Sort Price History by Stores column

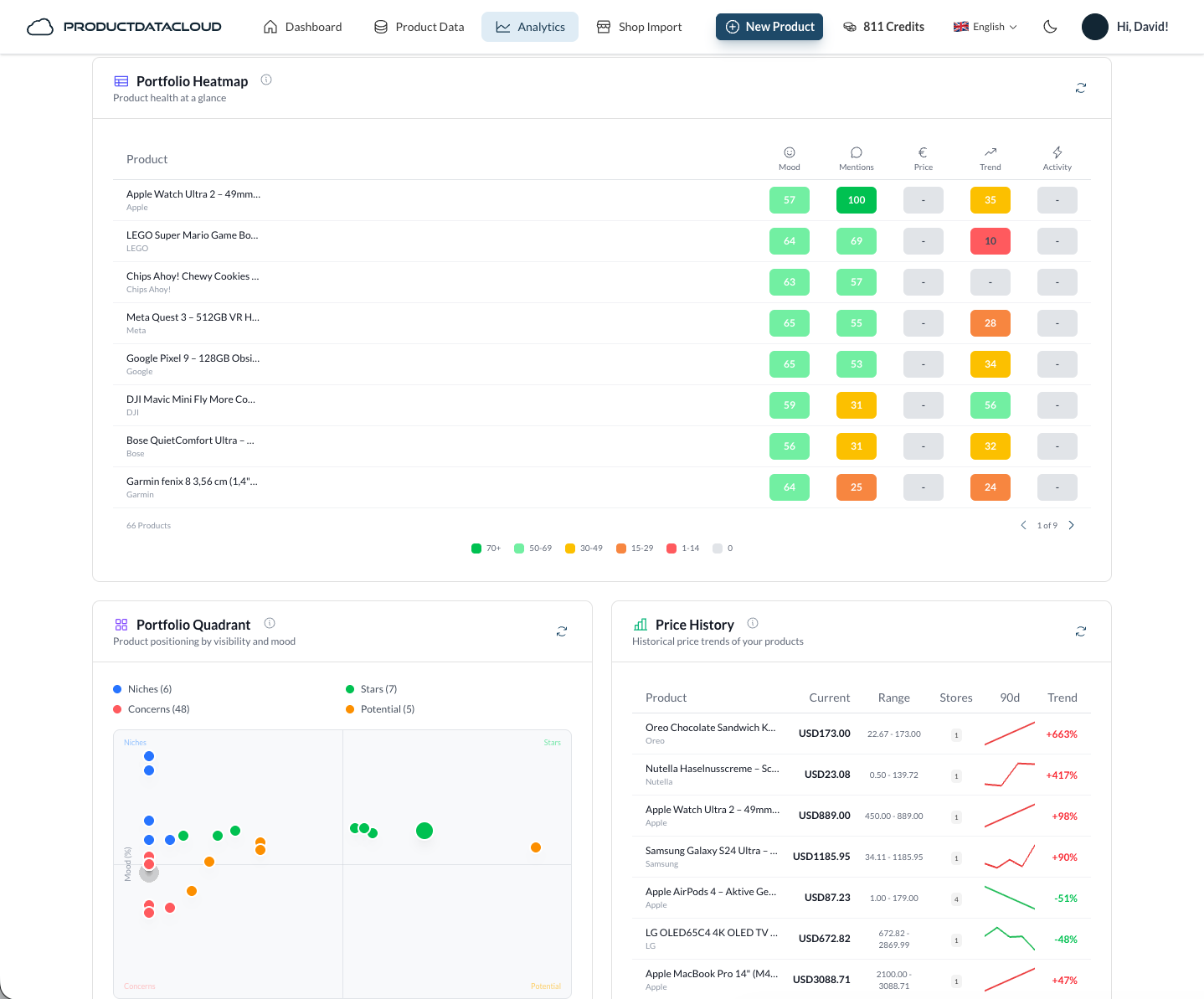tap(956, 698)
